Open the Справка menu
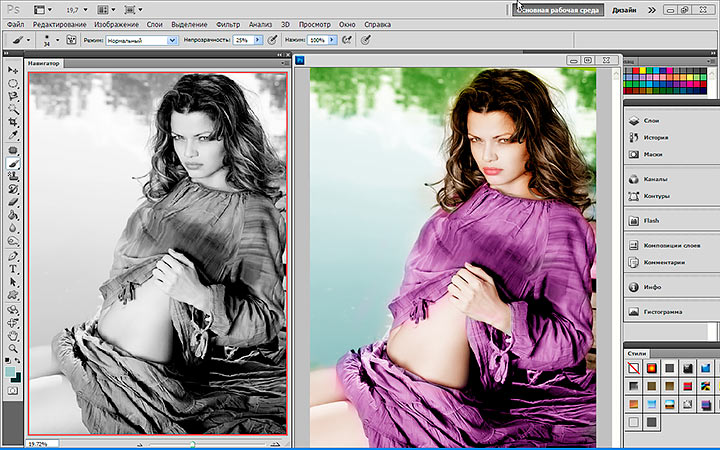This screenshot has width=720, height=450. click(377, 24)
